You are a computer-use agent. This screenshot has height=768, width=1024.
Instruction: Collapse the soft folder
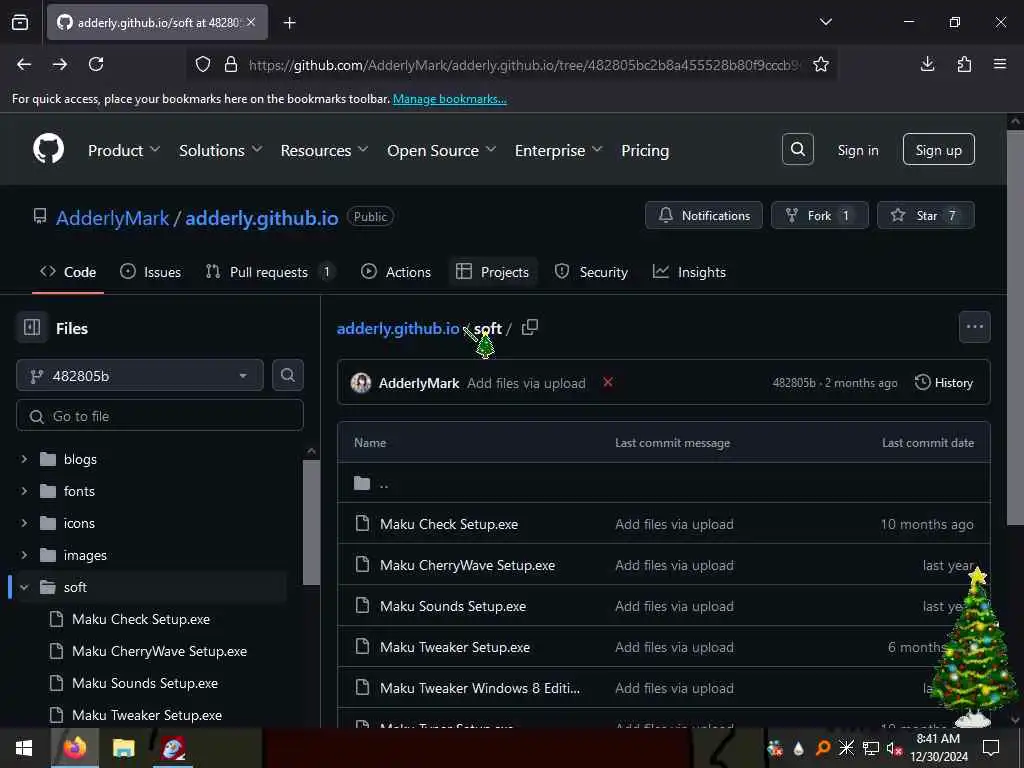pyautogui.click(x=24, y=587)
